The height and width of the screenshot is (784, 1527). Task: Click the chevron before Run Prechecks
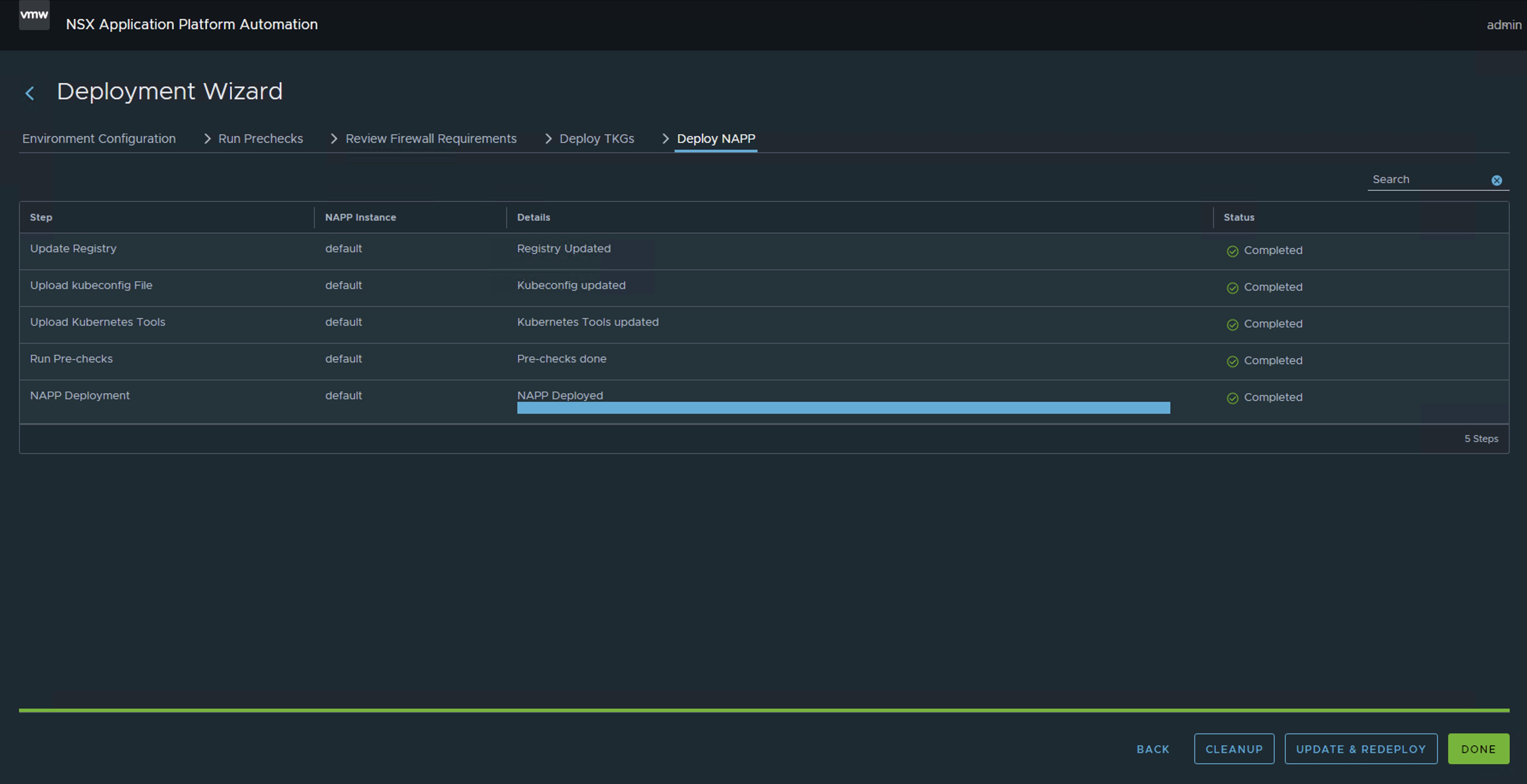click(207, 139)
